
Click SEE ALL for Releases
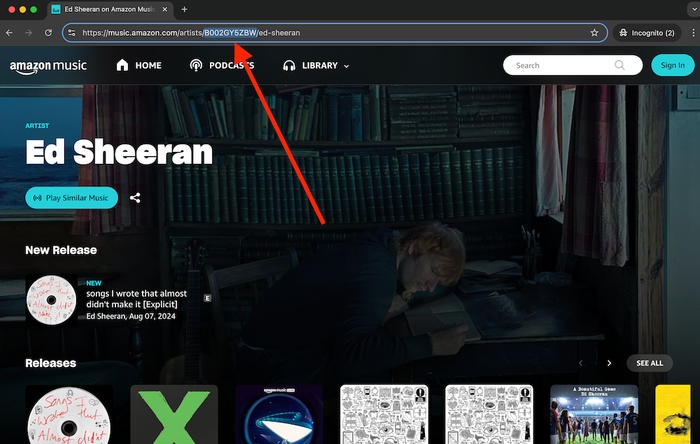point(650,363)
